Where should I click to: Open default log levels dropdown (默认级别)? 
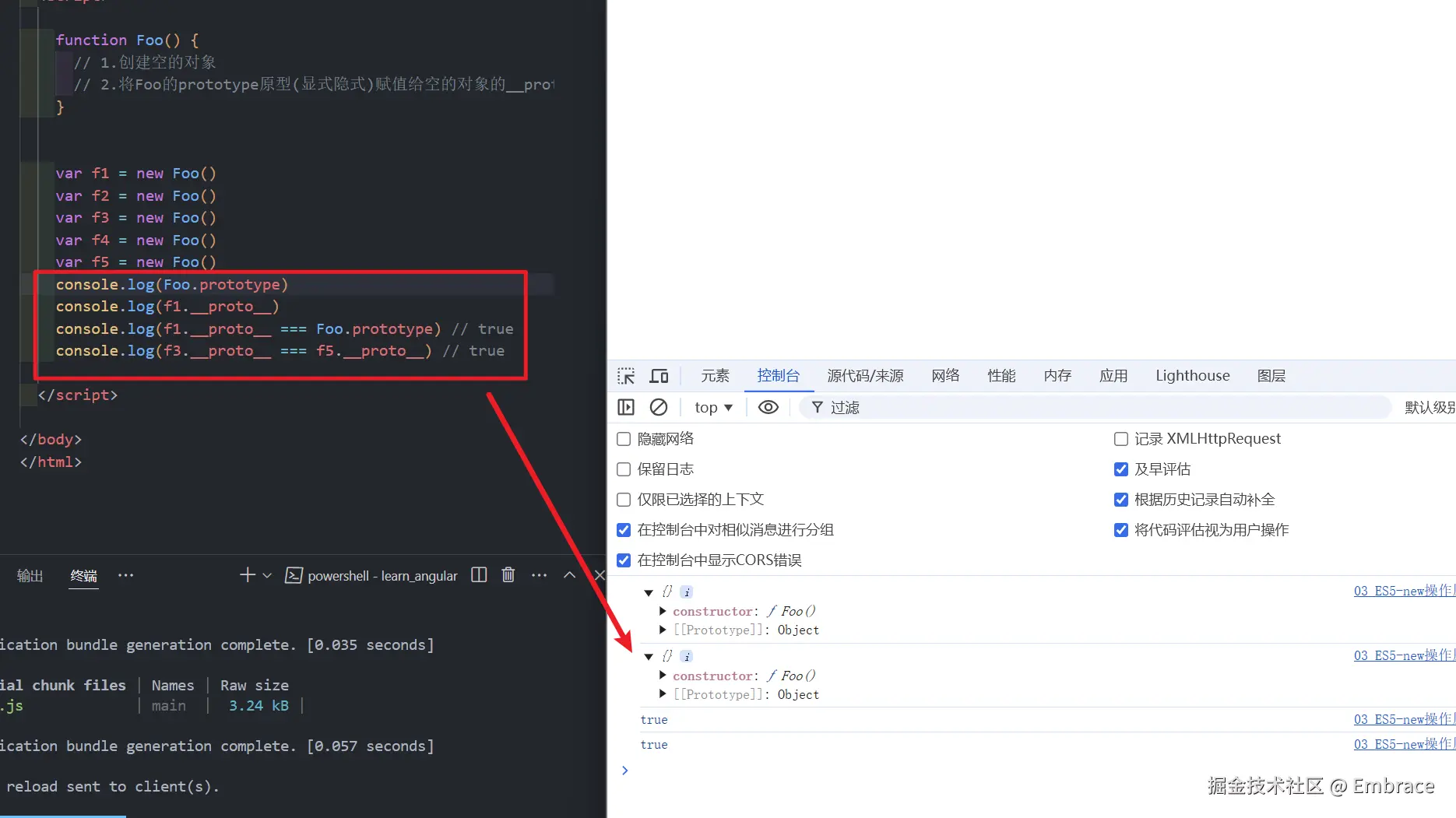point(1430,407)
